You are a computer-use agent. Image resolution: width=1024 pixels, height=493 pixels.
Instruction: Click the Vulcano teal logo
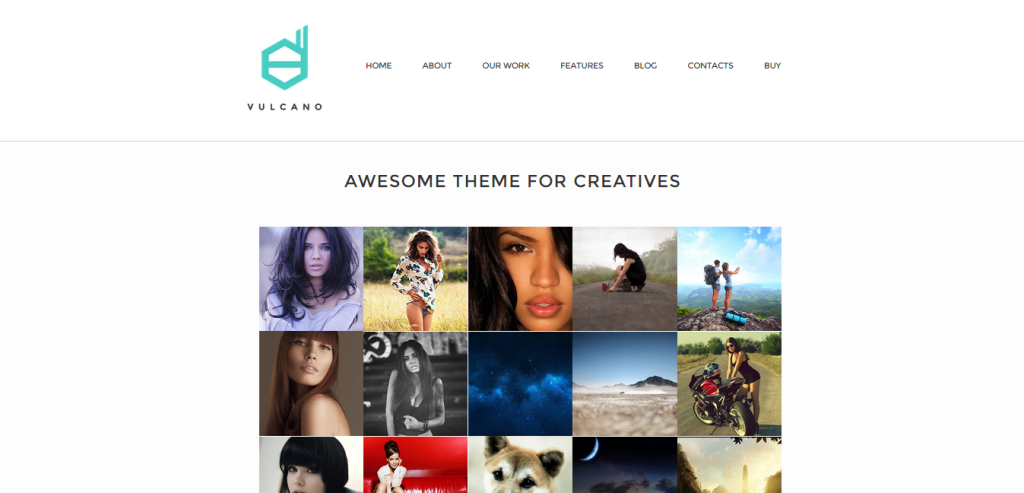(x=285, y=68)
